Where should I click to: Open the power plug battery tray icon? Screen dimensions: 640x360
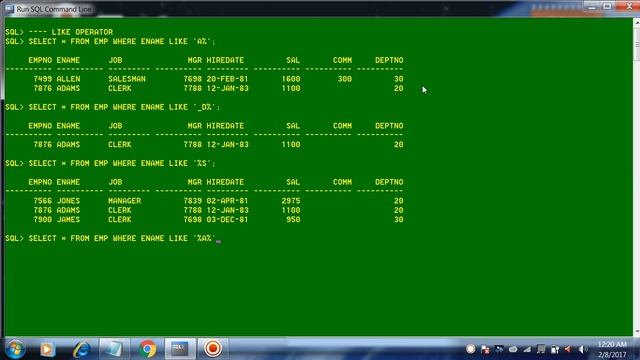point(555,349)
